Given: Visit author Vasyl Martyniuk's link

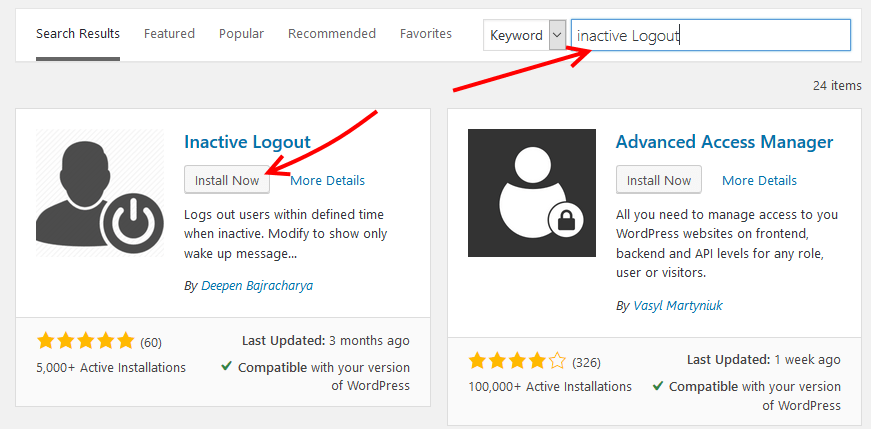Looking at the screenshot, I should pos(678,306).
